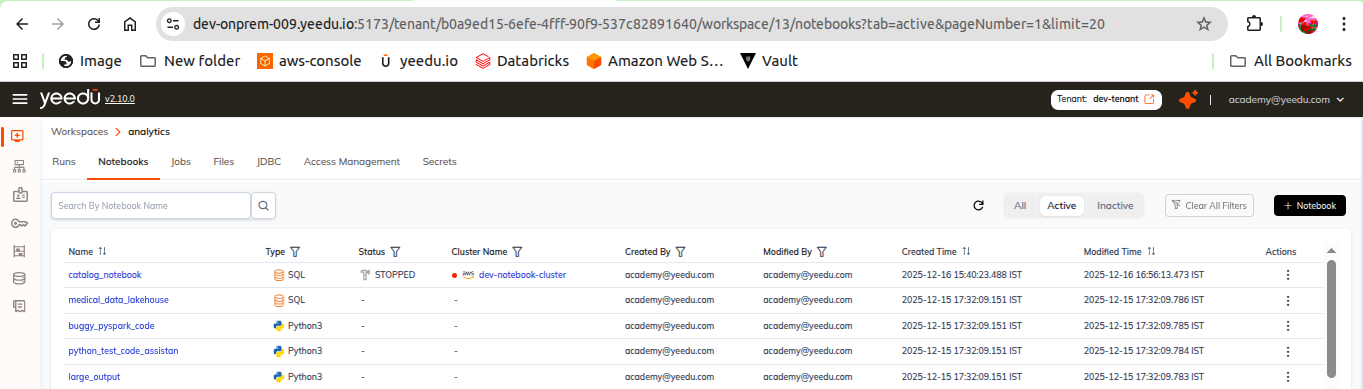1363x389 pixels.
Task: Open the buggy_pyspark_code notebook
Action: [111, 325]
